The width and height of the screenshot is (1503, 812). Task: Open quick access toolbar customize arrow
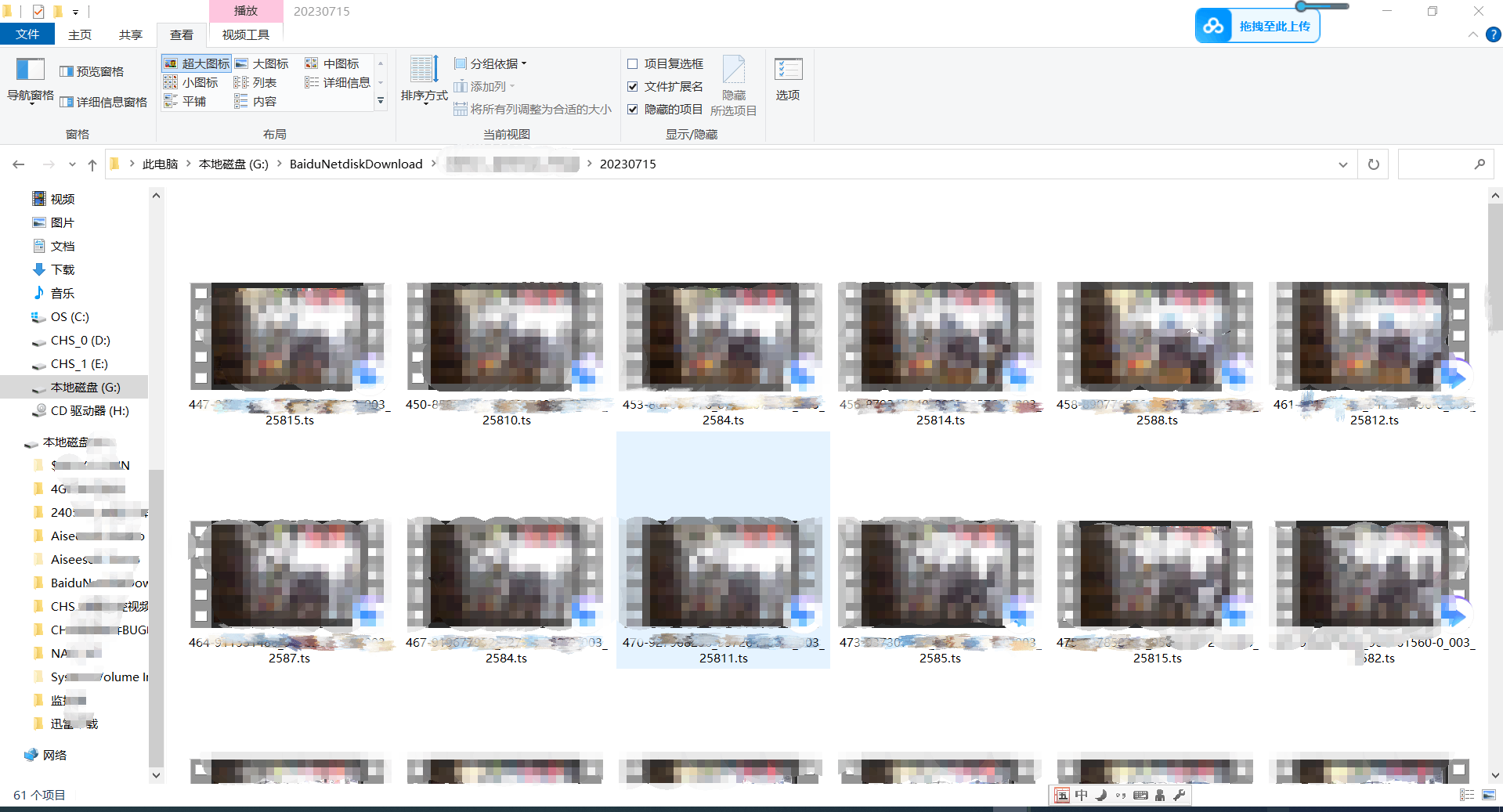[x=75, y=11]
